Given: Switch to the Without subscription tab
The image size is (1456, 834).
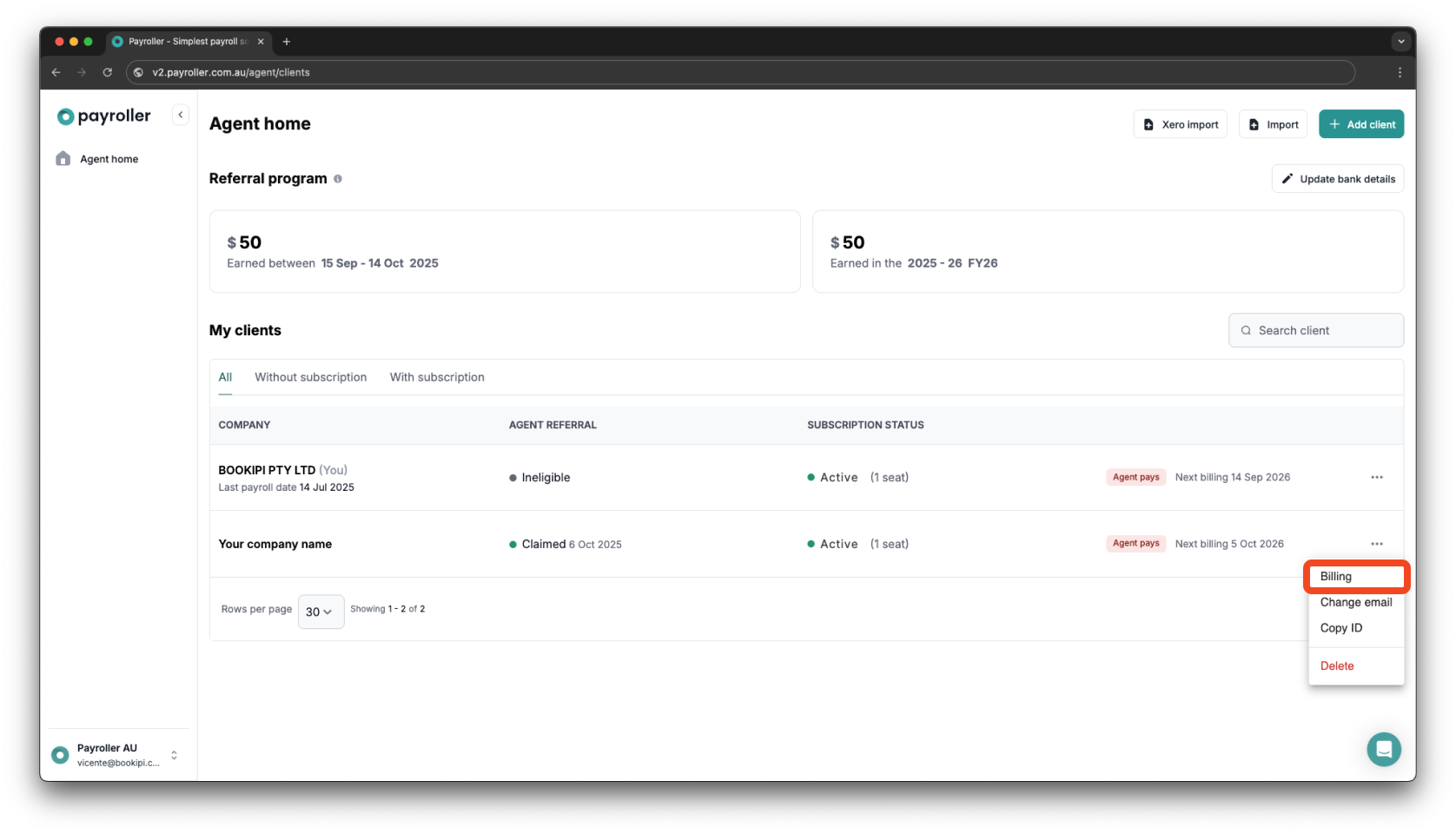Looking at the screenshot, I should (x=310, y=377).
